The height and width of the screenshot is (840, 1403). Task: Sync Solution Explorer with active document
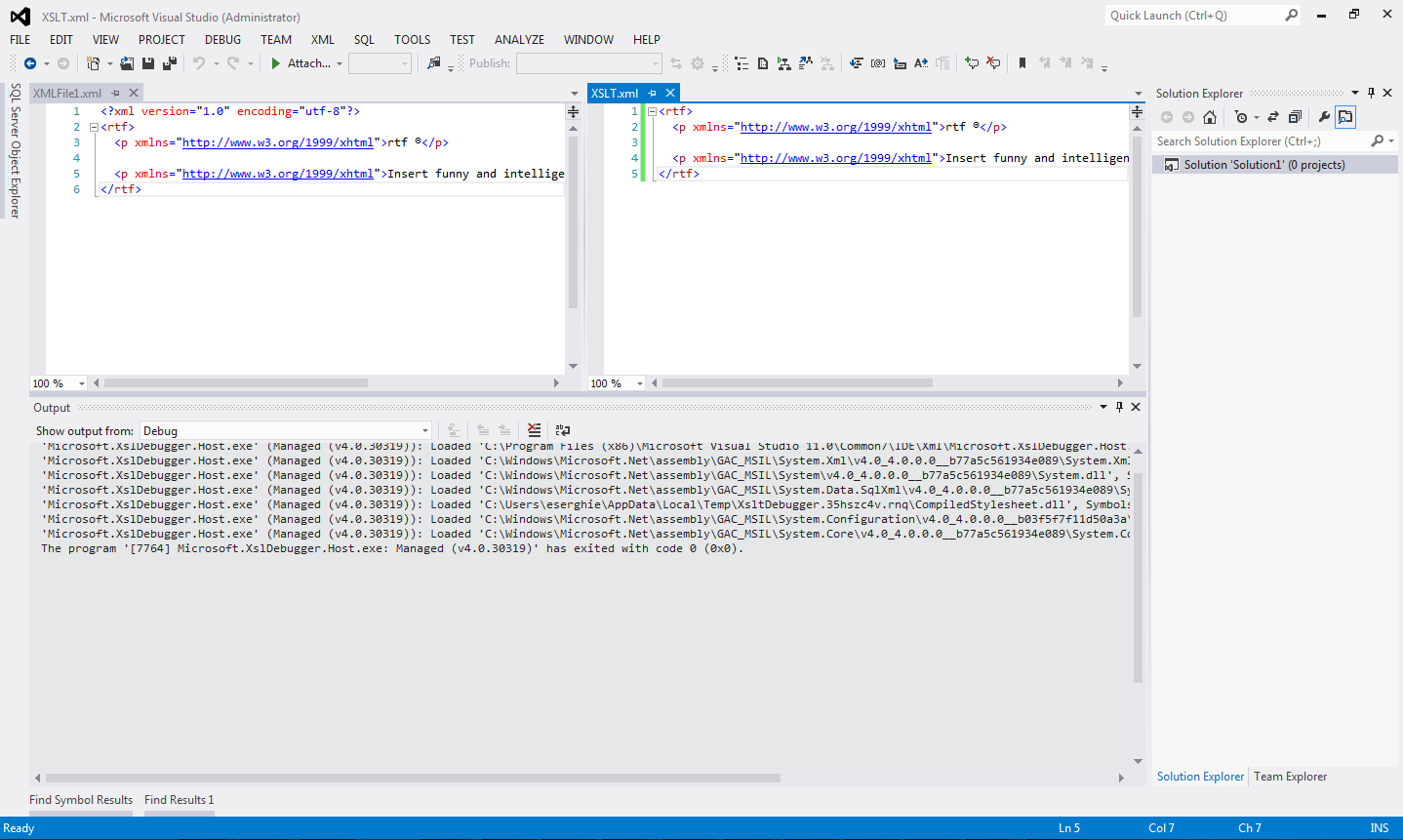1272,117
